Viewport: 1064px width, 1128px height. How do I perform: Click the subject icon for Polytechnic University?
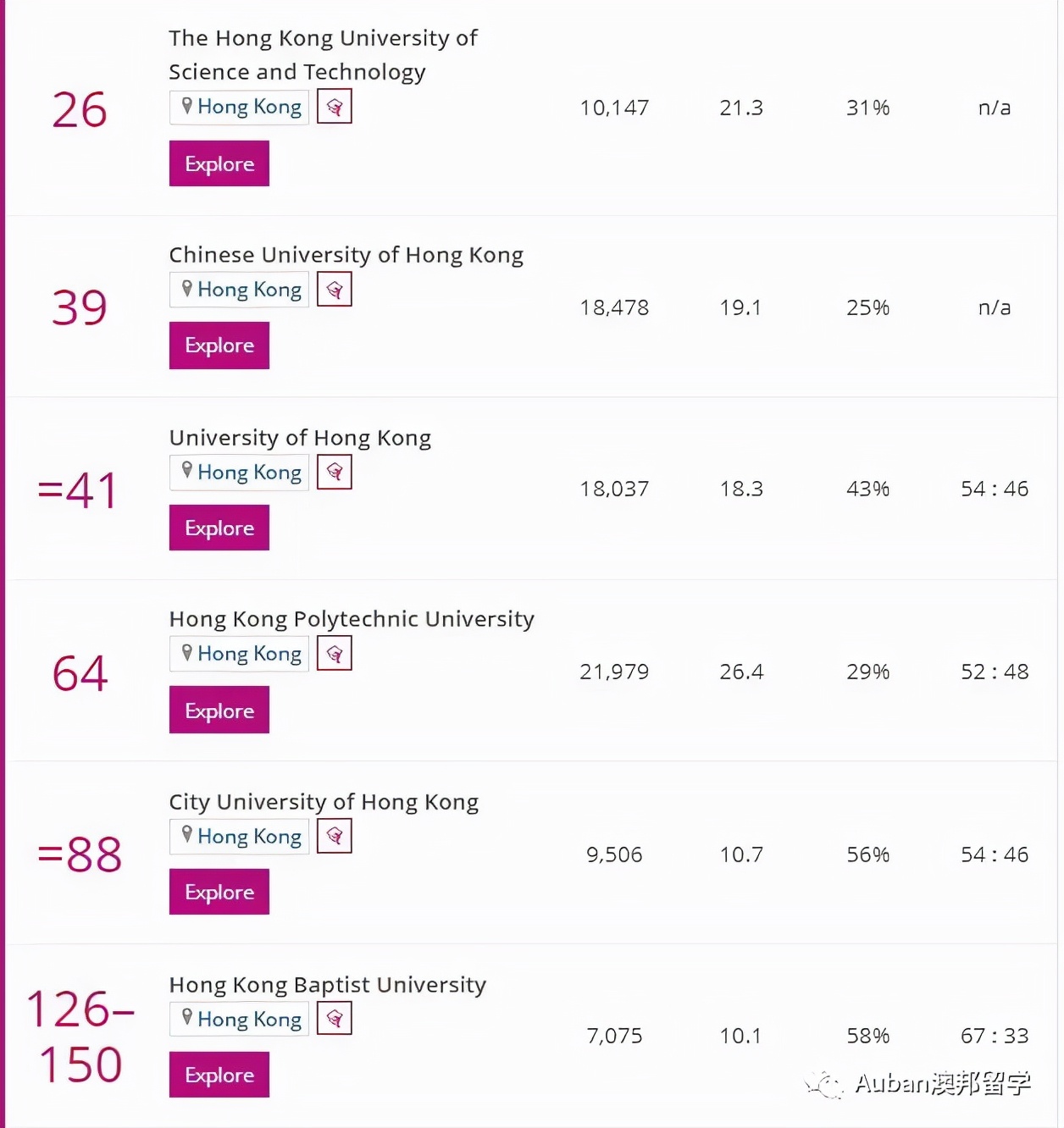click(335, 654)
